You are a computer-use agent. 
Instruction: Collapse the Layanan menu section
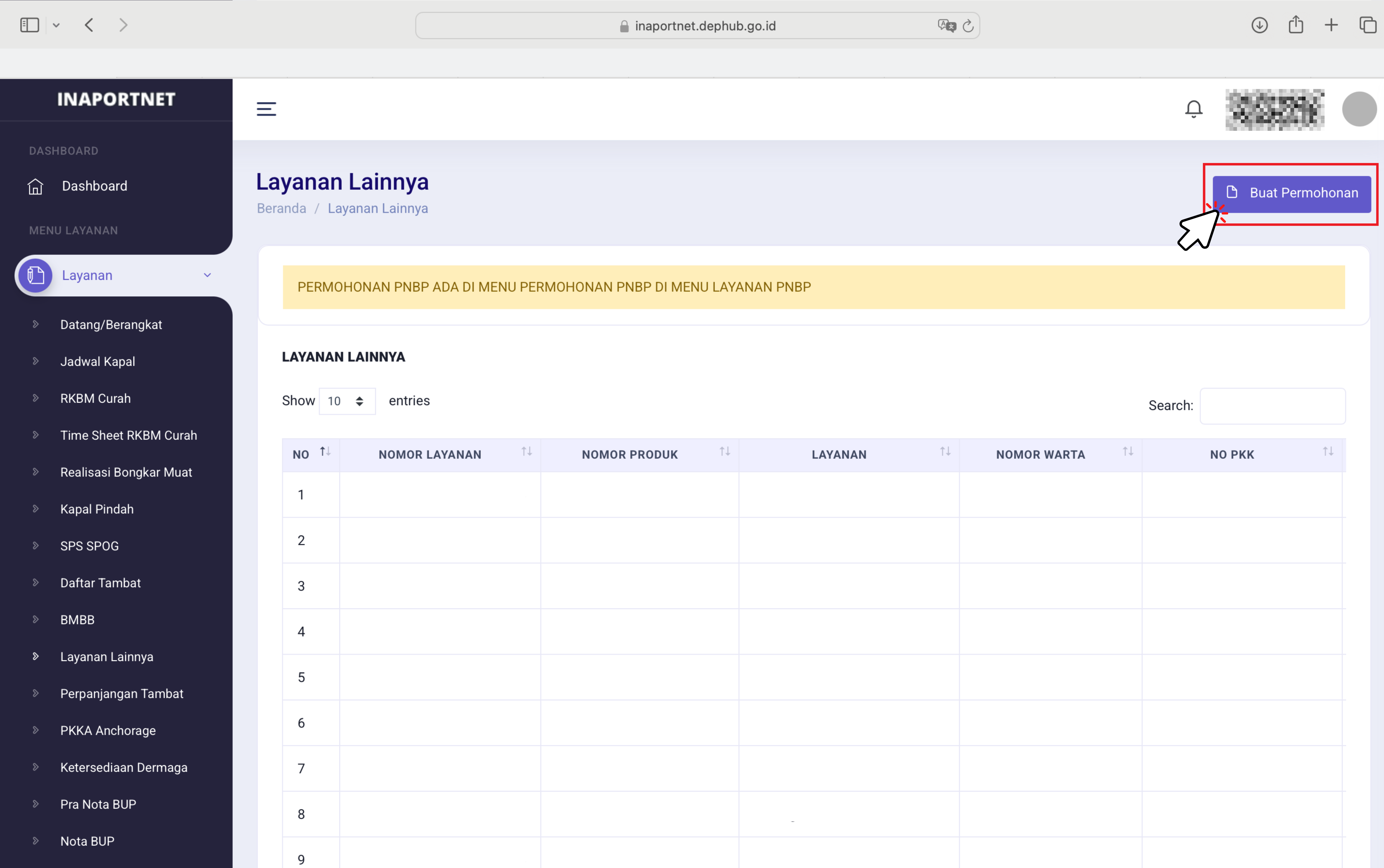207,276
